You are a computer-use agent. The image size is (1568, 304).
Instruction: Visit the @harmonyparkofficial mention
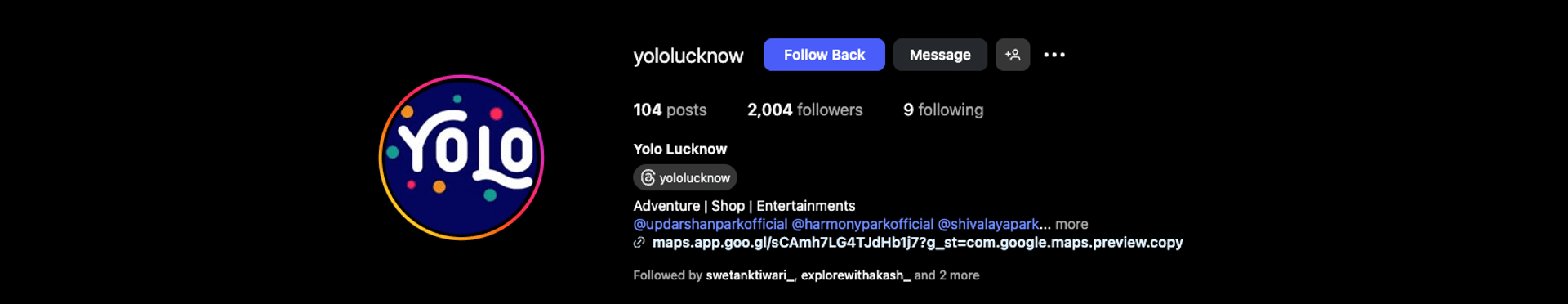(862, 224)
